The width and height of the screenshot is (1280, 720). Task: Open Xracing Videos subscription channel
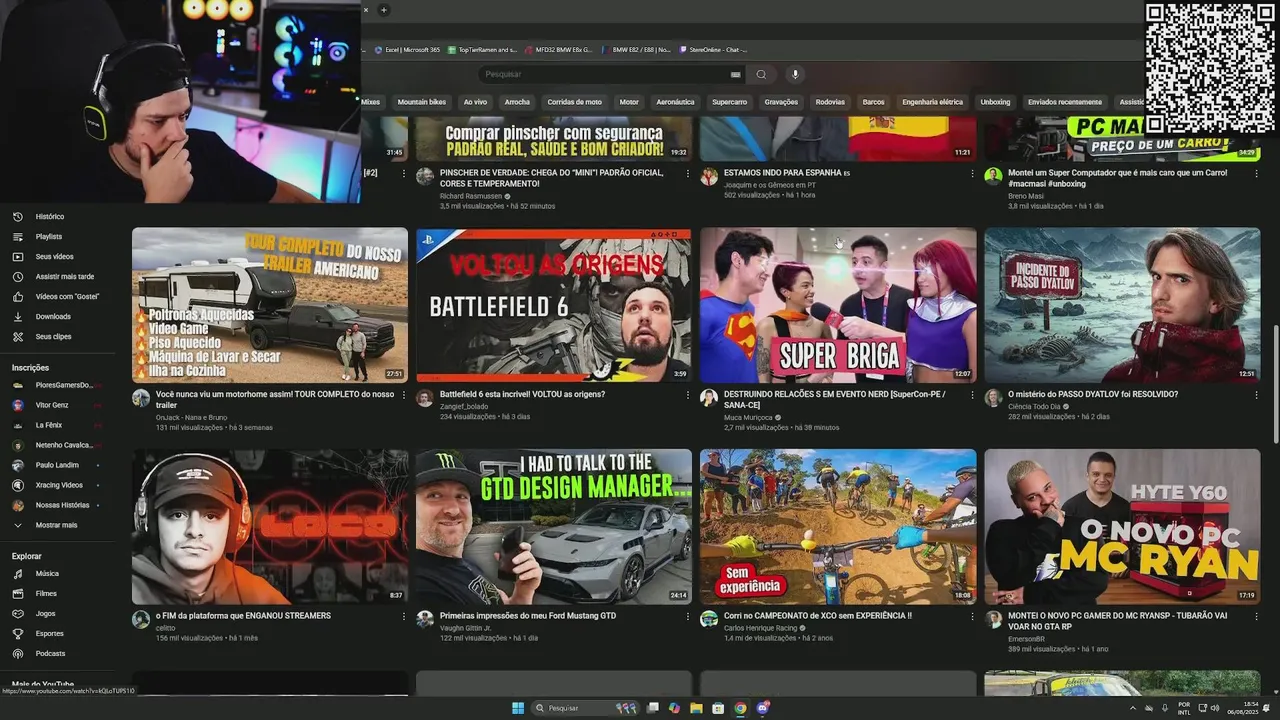(x=58, y=485)
